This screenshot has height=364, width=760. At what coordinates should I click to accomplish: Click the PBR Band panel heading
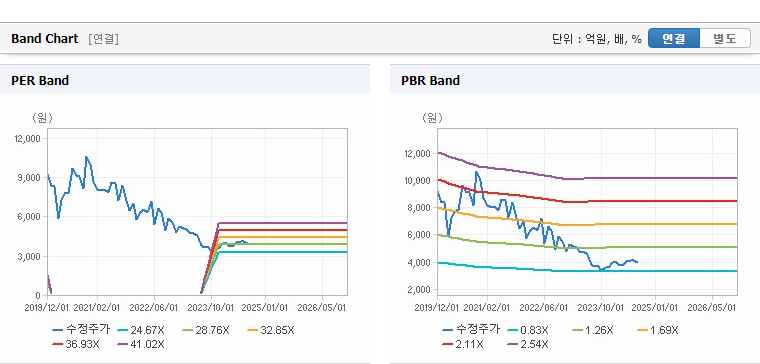430,80
